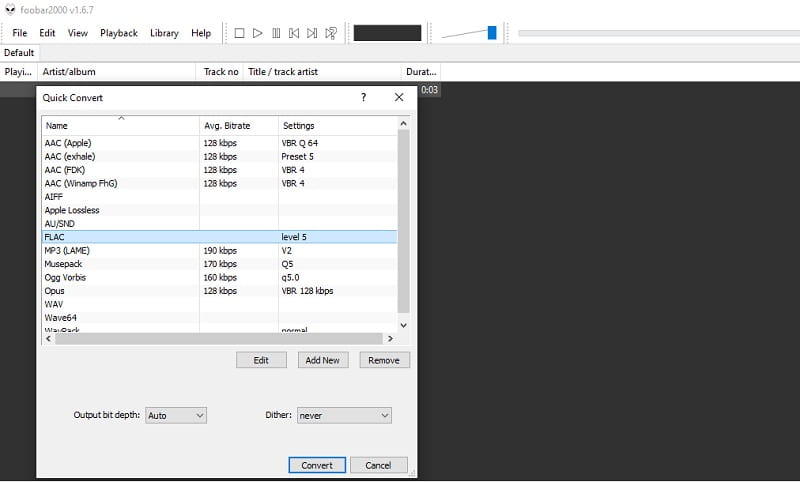Click the Remove button
The height and width of the screenshot is (482, 800).
pos(384,360)
